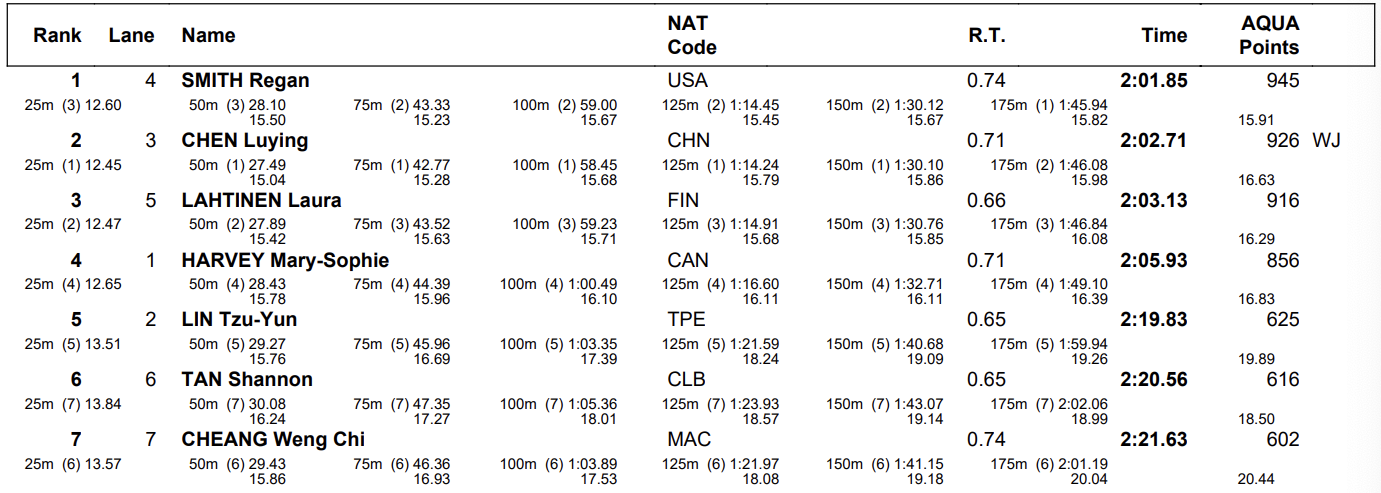The width and height of the screenshot is (1381, 493).
Task: Click swimmer name LAHTINEN Laura
Action: click(x=261, y=201)
